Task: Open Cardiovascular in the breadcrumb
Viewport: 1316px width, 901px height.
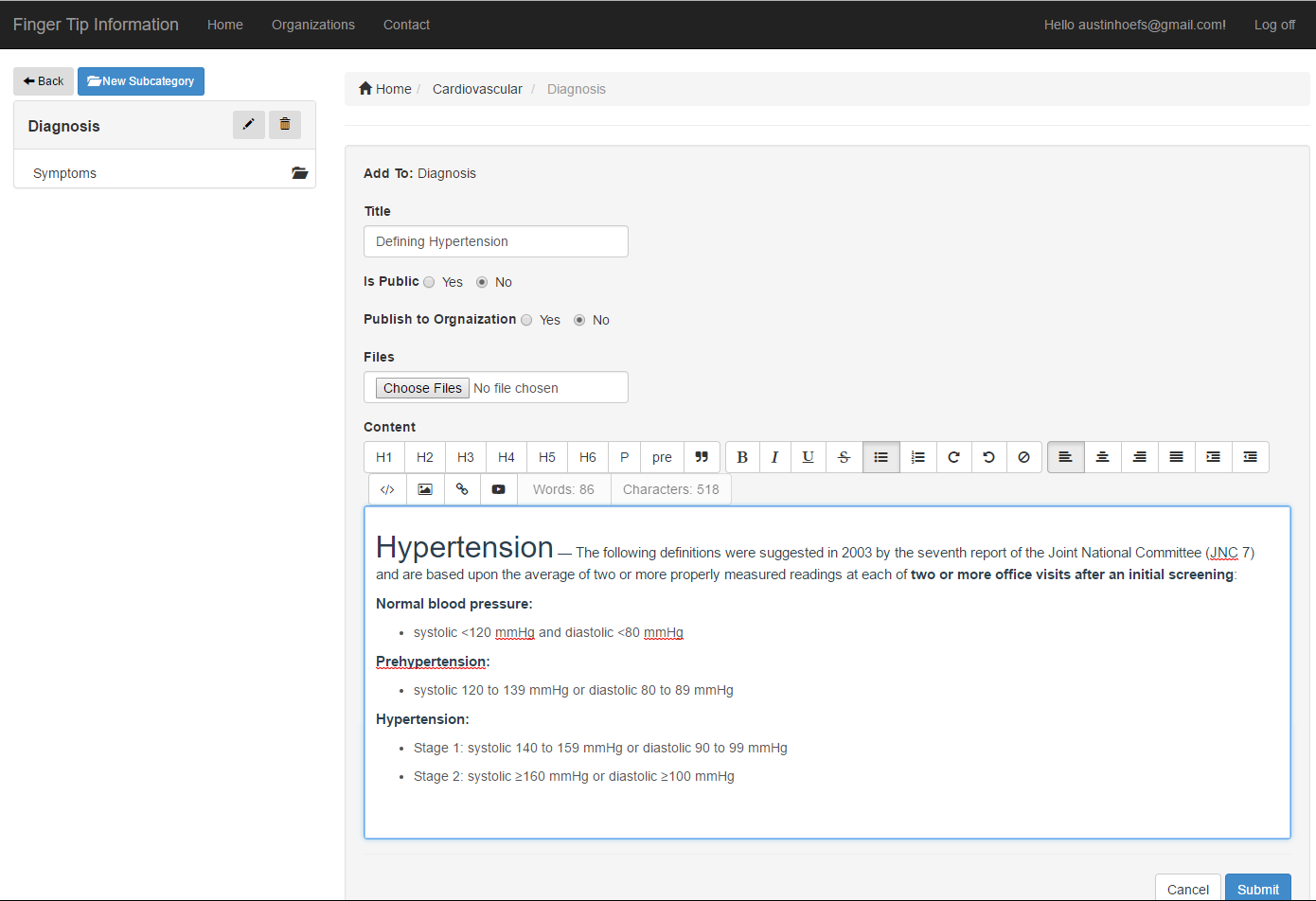Action: pyautogui.click(x=477, y=89)
